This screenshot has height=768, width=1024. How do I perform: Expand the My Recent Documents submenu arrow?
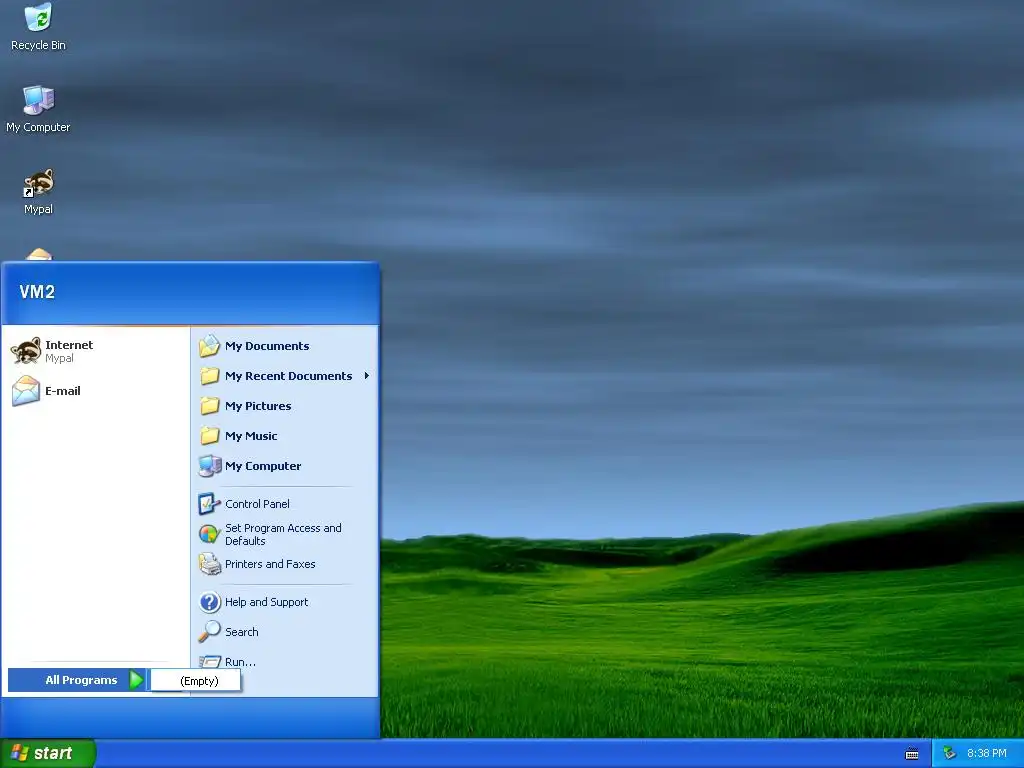[366, 376]
